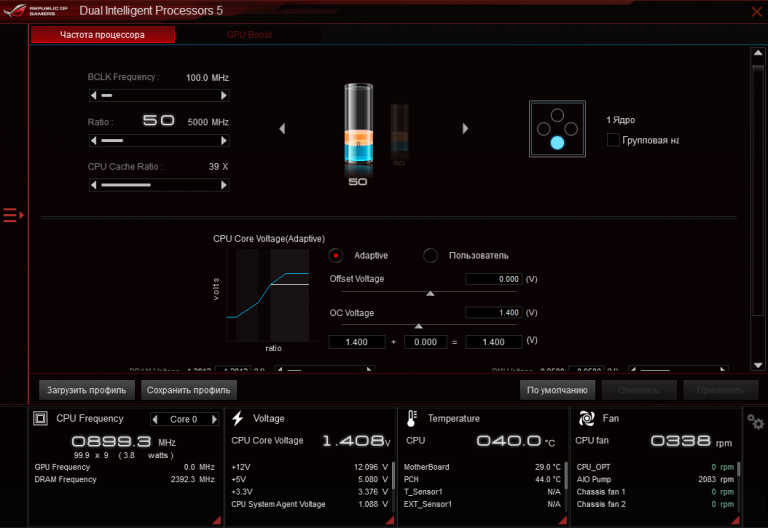Expand Voltage panel corner triangle
The width and height of the screenshot is (768, 528).
pyautogui.click(x=390, y=520)
